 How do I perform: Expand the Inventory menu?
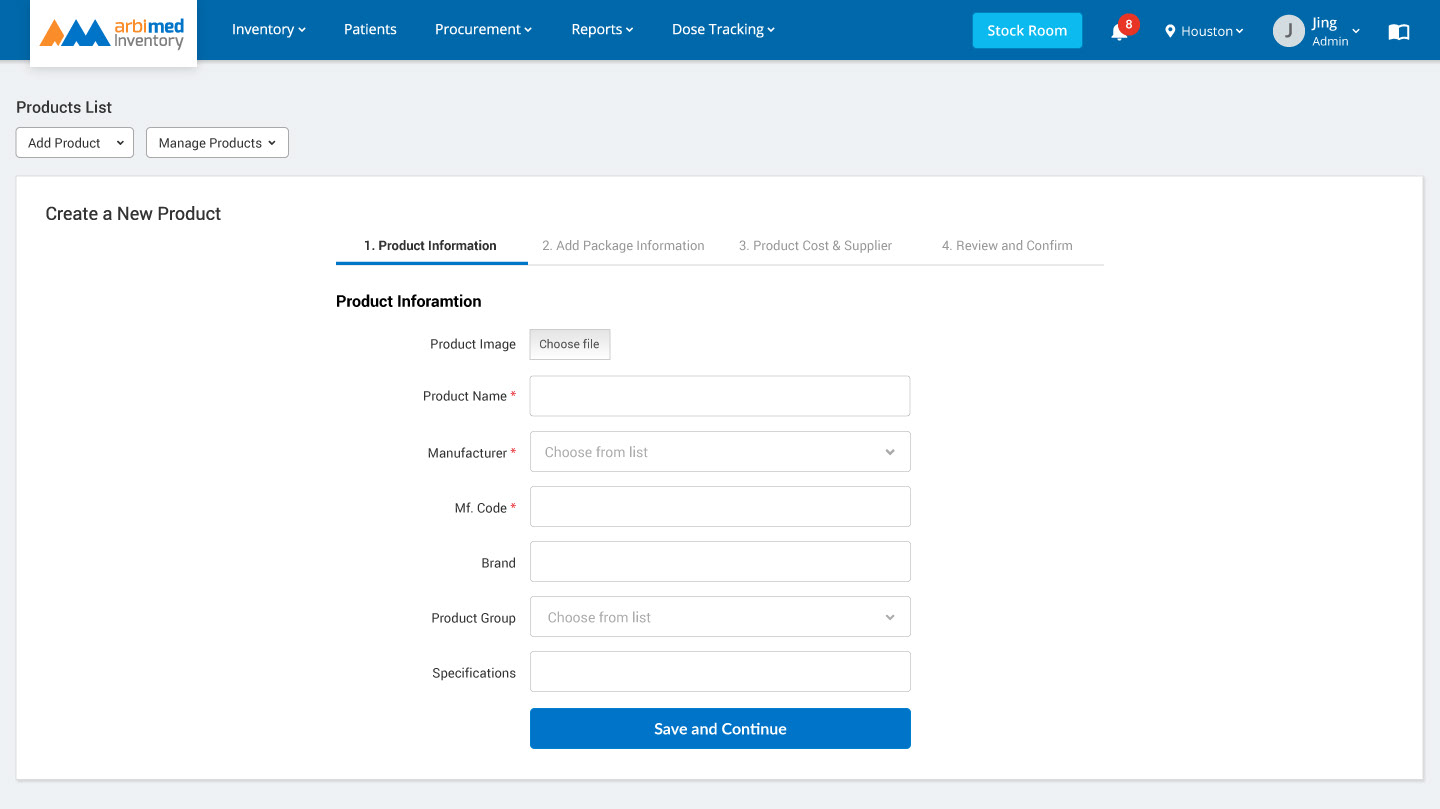(x=268, y=30)
